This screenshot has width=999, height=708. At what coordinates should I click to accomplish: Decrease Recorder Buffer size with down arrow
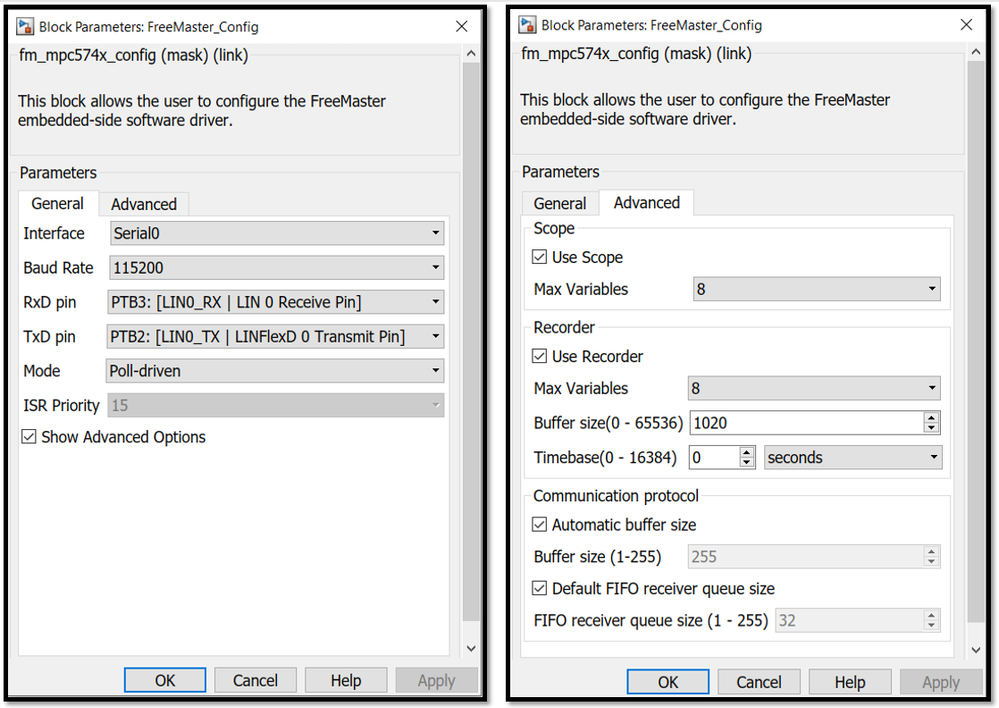pyautogui.click(x=931, y=428)
